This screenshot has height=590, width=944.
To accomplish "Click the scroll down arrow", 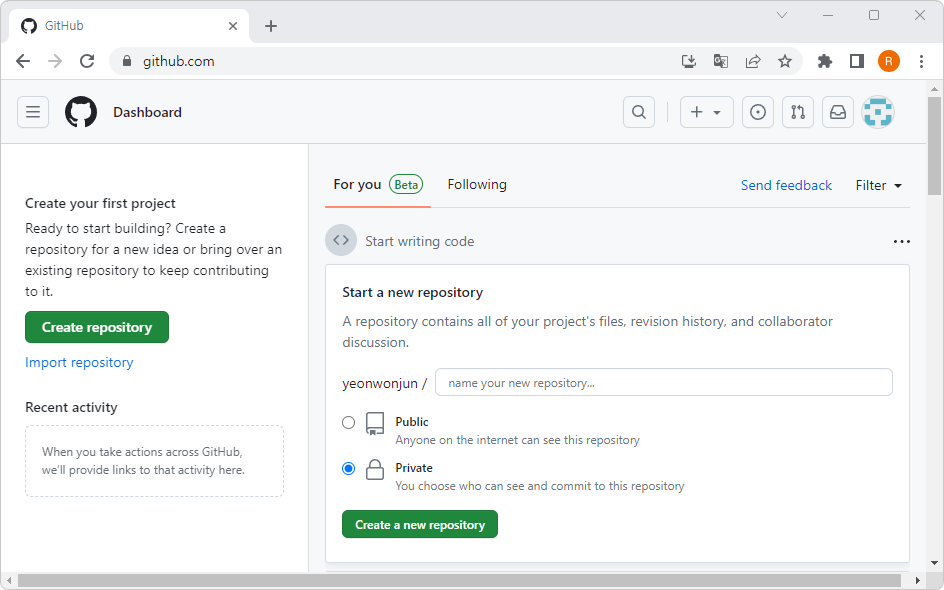I will 934,564.
